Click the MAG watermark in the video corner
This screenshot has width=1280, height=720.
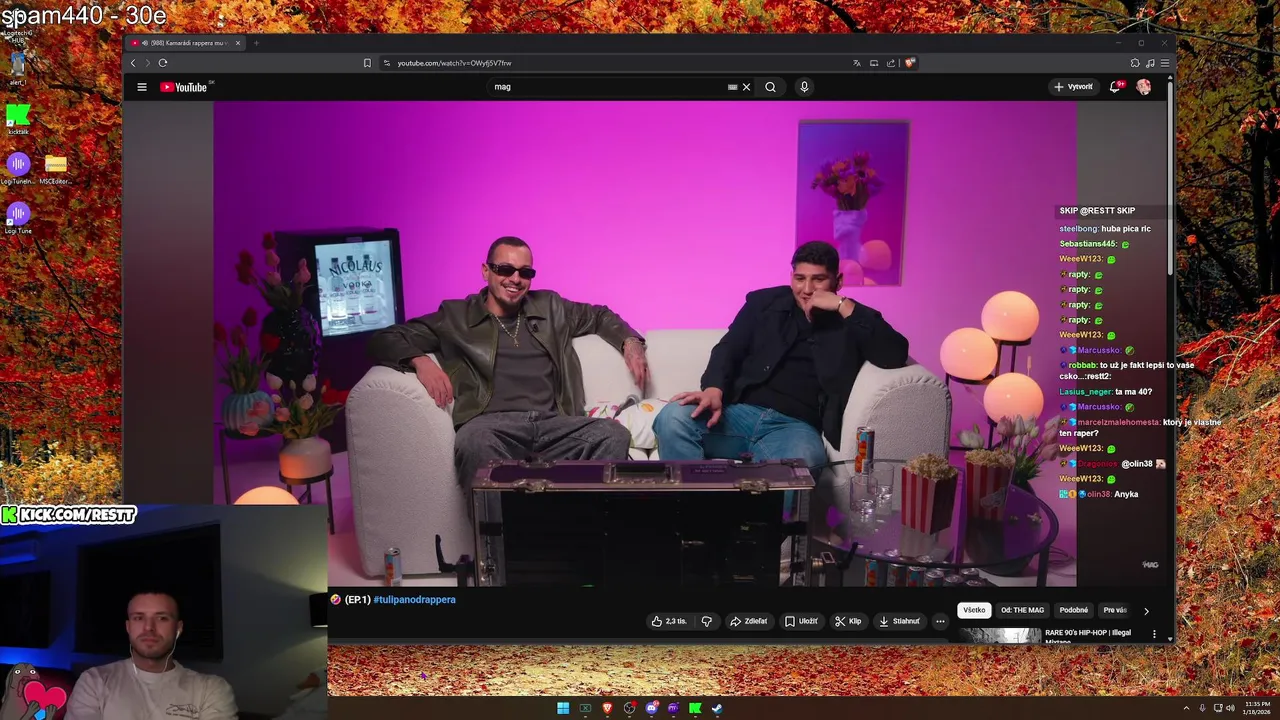coord(1150,565)
